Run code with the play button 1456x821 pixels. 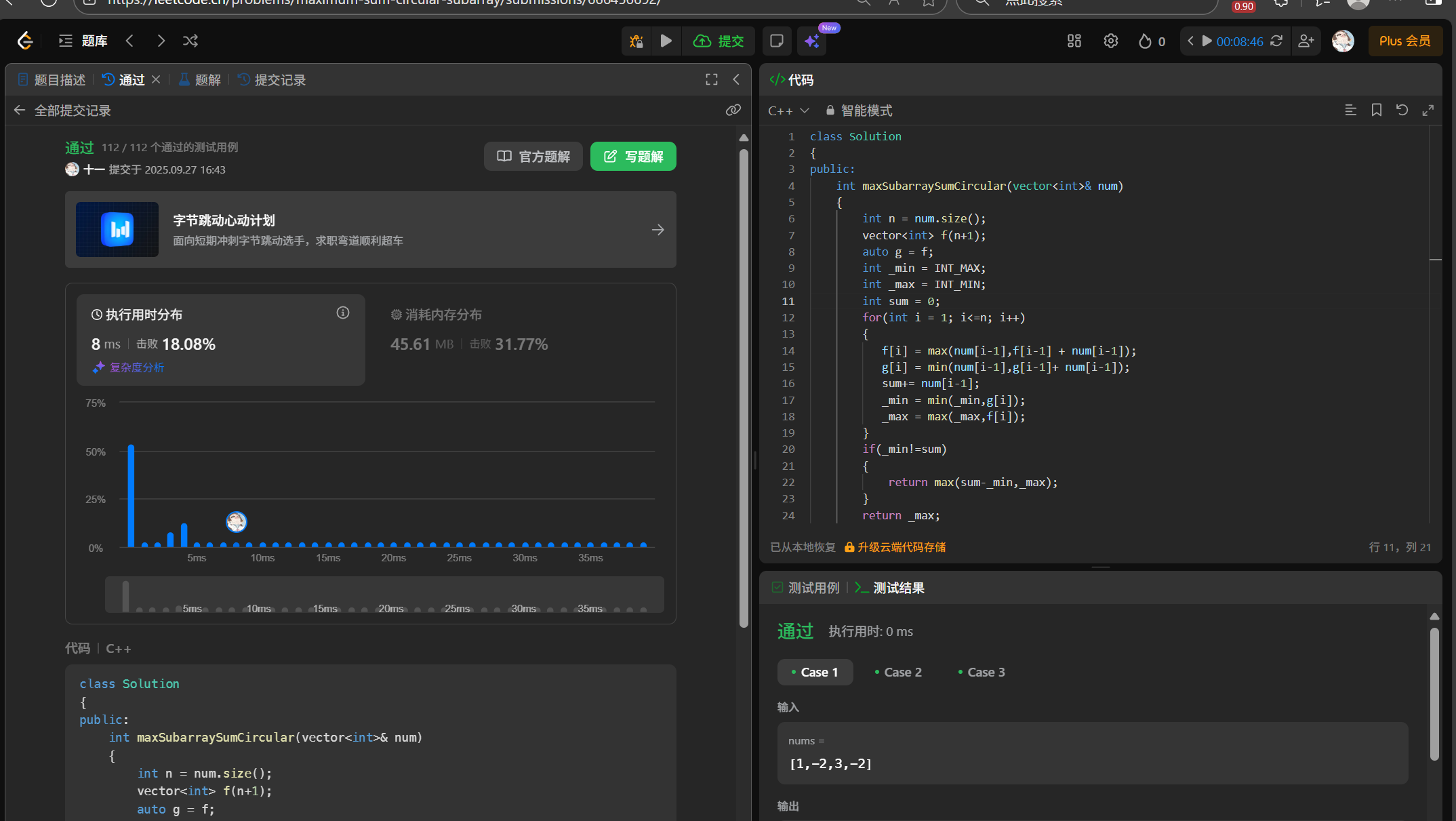pos(666,41)
